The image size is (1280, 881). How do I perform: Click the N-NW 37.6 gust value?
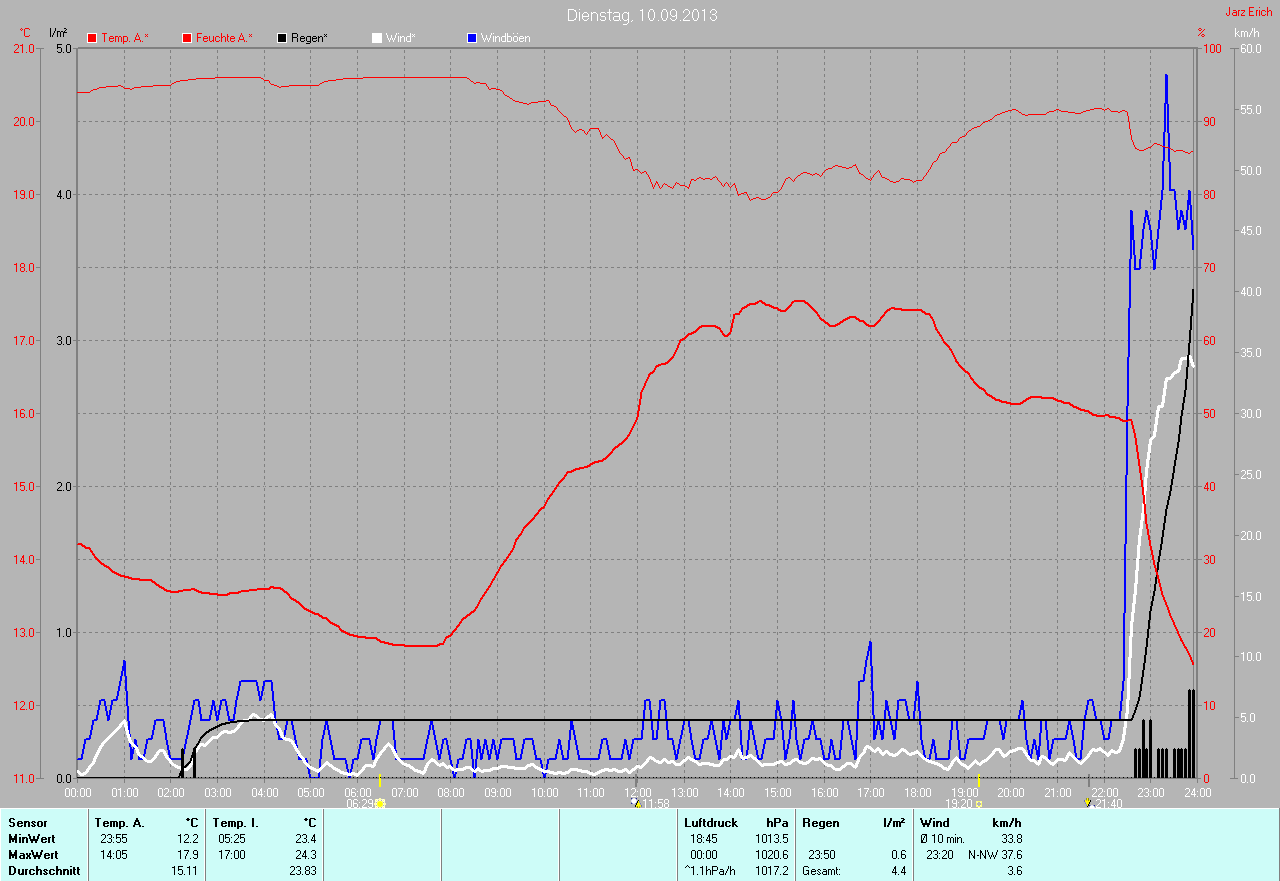click(995, 855)
